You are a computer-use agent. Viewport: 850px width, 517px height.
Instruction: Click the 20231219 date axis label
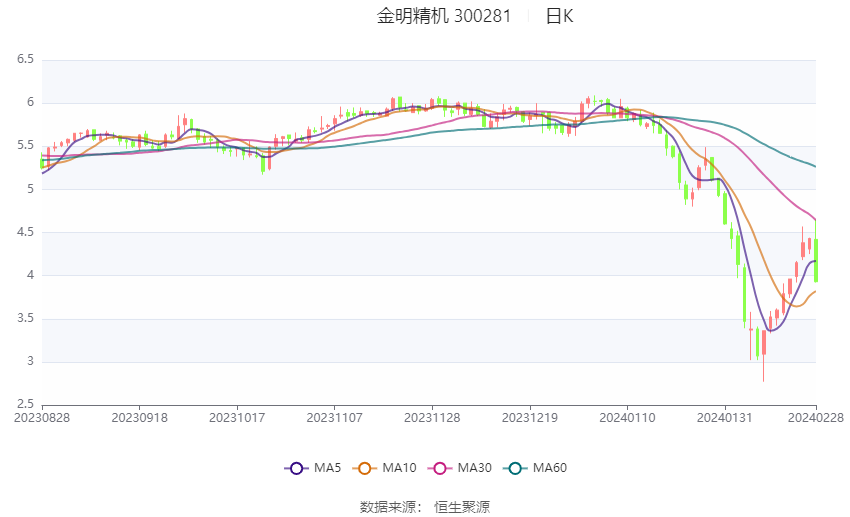point(530,418)
